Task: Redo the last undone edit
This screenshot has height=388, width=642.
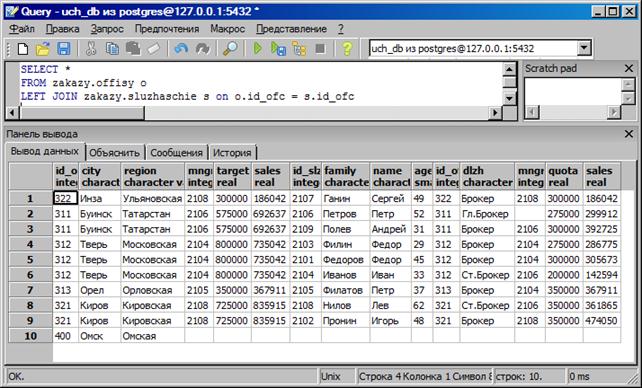Action: [202, 49]
